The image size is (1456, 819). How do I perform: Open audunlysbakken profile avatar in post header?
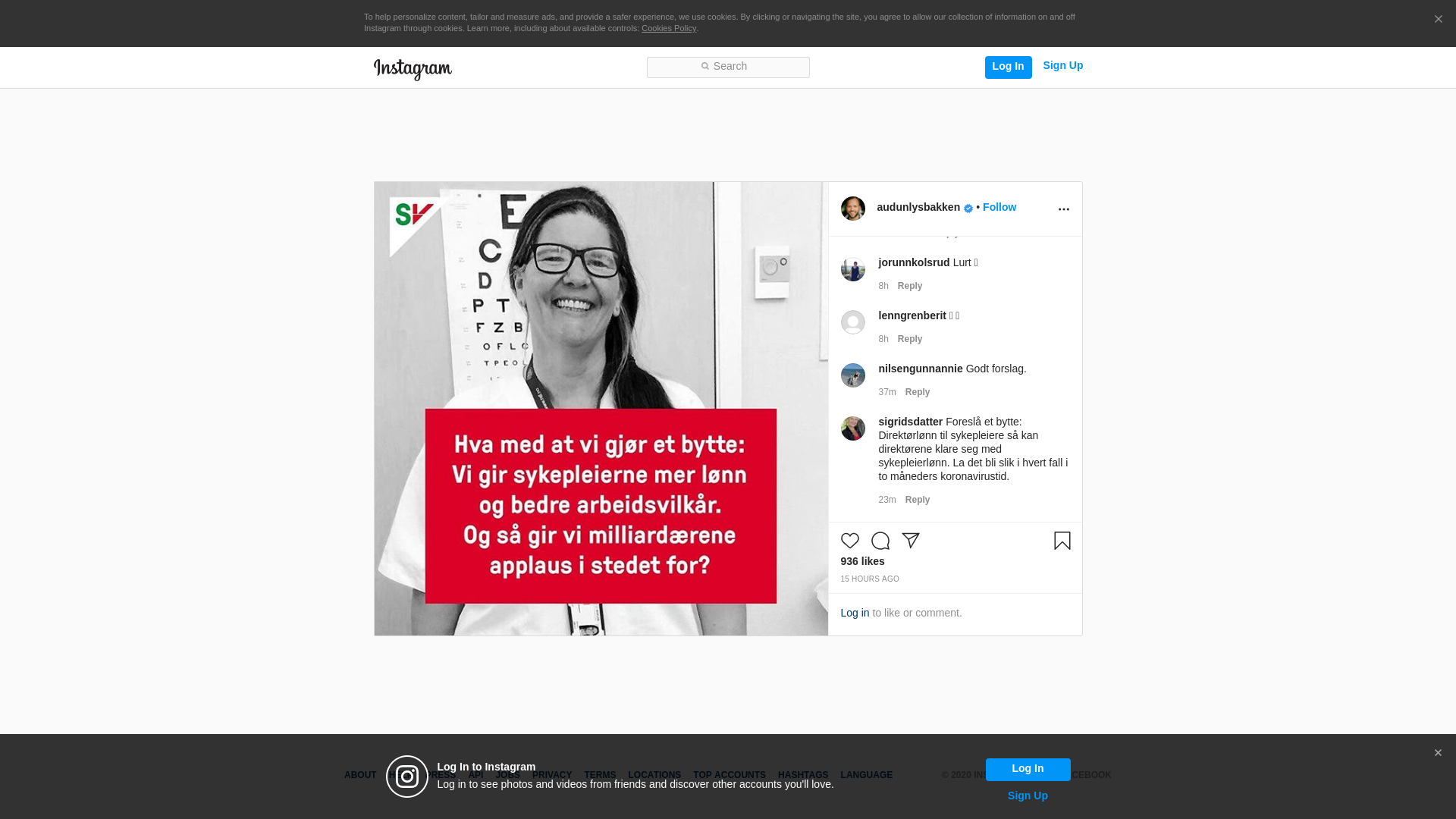pyautogui.click(x=852, y=209)
